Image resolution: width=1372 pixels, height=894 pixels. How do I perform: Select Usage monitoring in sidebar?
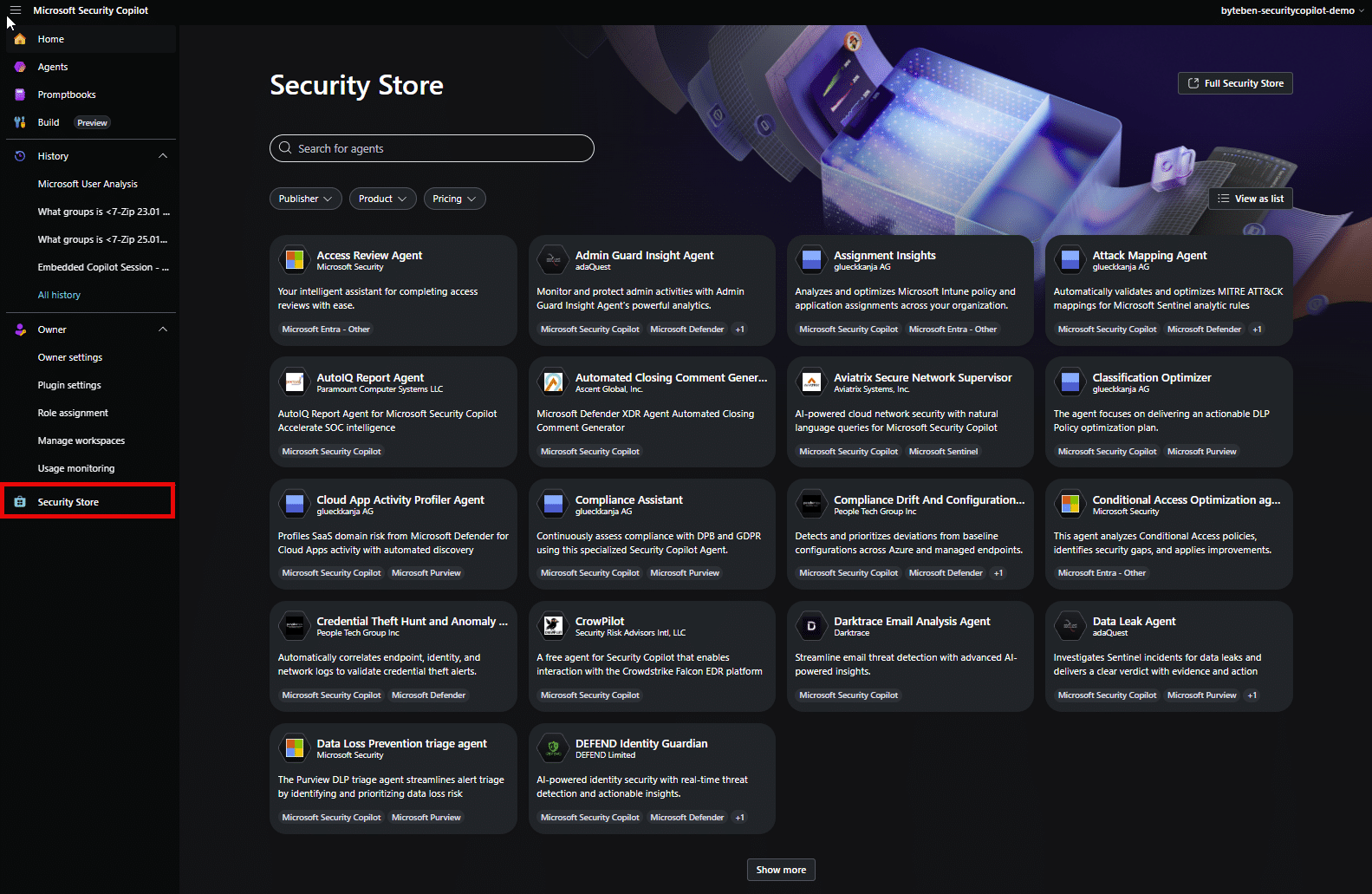(x=76, y=468)
